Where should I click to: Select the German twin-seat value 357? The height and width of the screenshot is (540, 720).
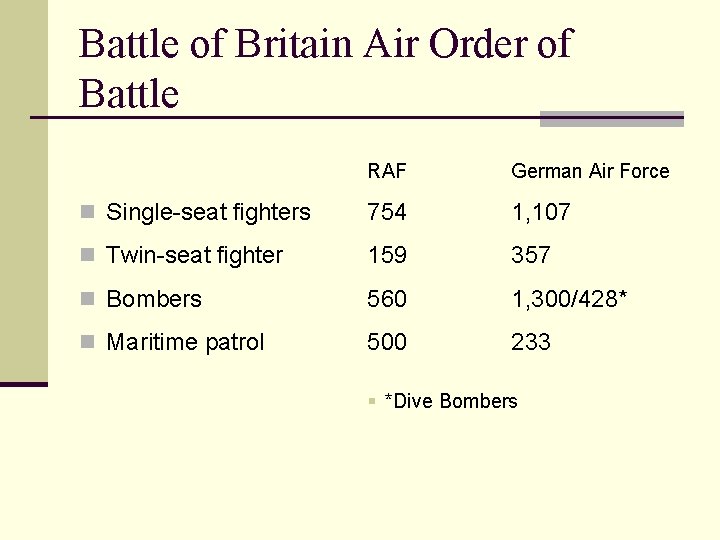click(531, 255)
